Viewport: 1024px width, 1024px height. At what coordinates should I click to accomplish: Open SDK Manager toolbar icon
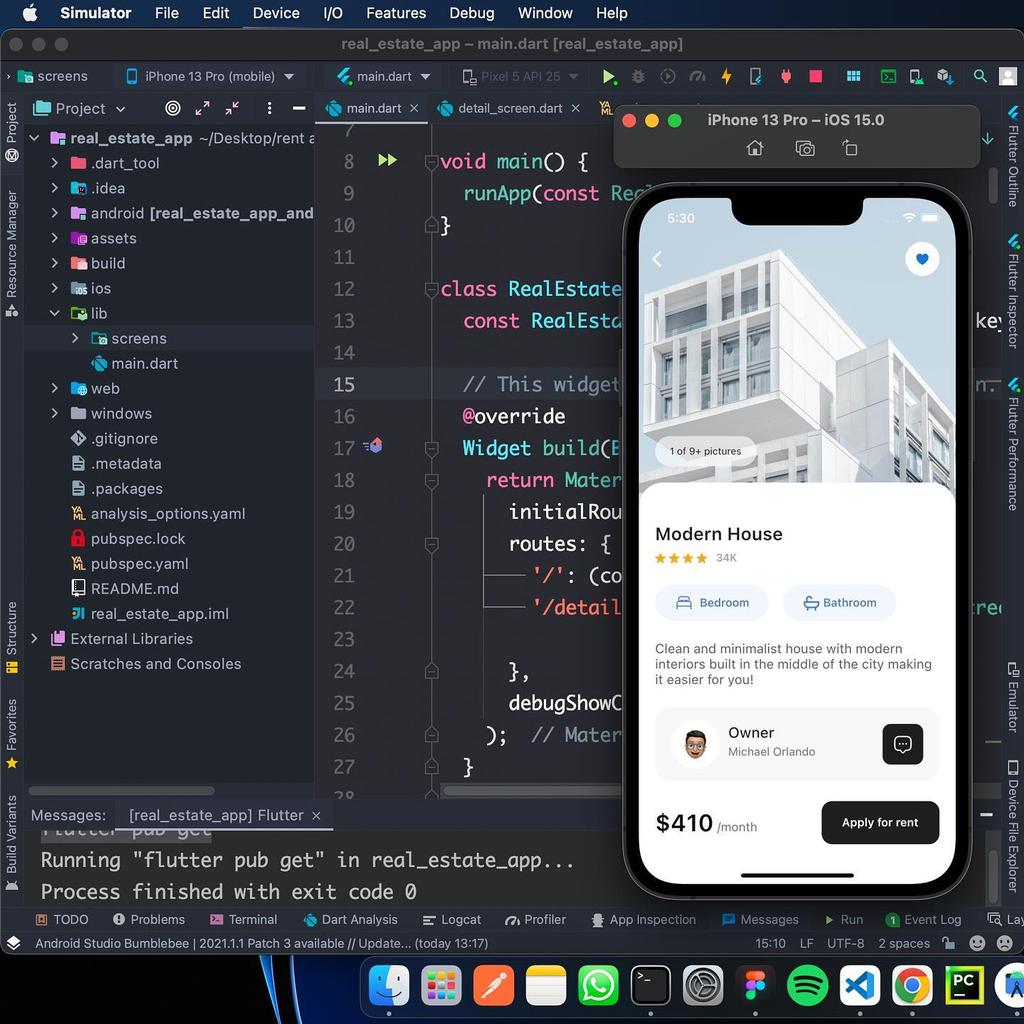point(945,76)
